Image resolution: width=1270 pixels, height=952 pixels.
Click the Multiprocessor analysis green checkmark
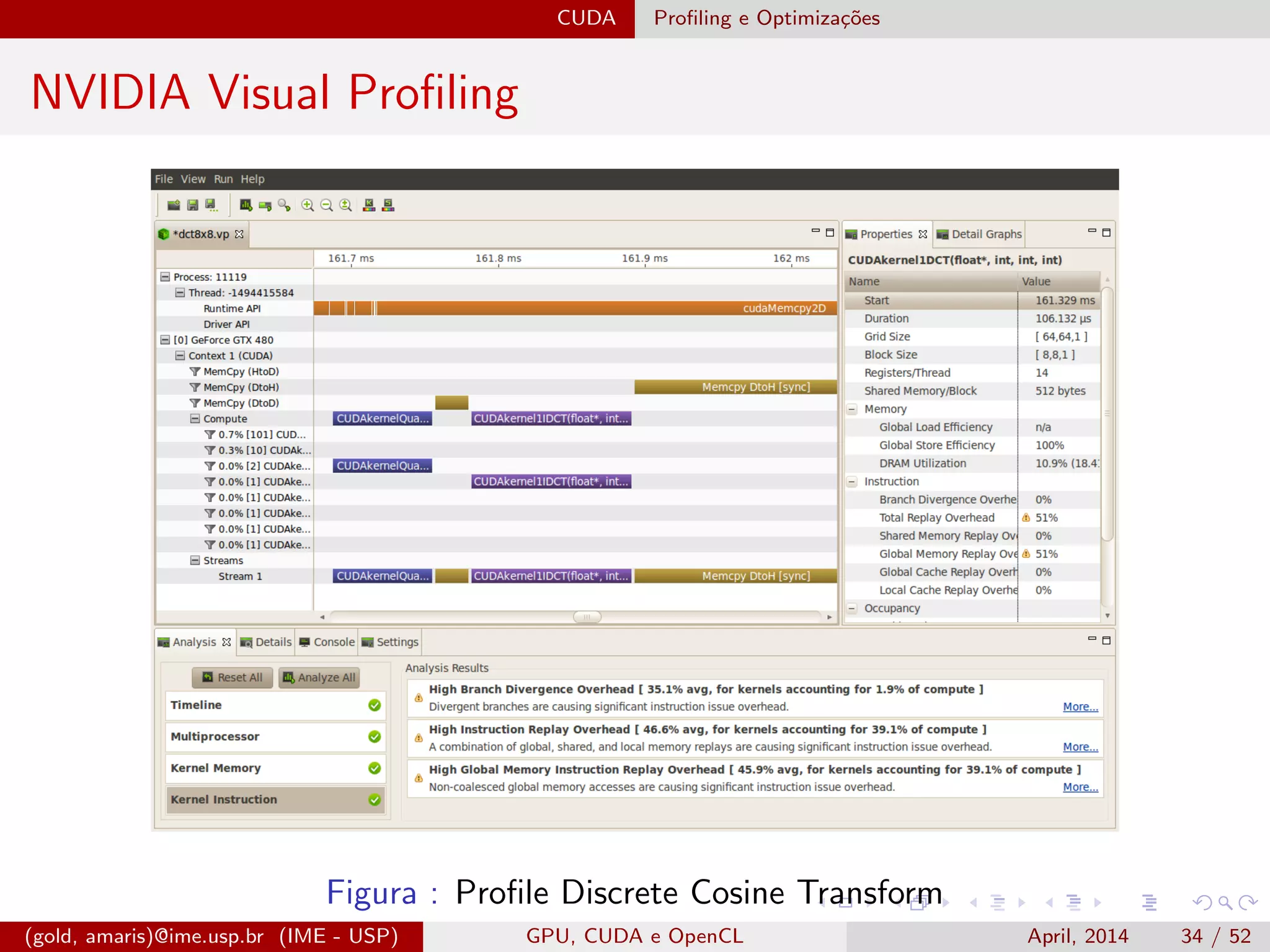coord(375,737)
